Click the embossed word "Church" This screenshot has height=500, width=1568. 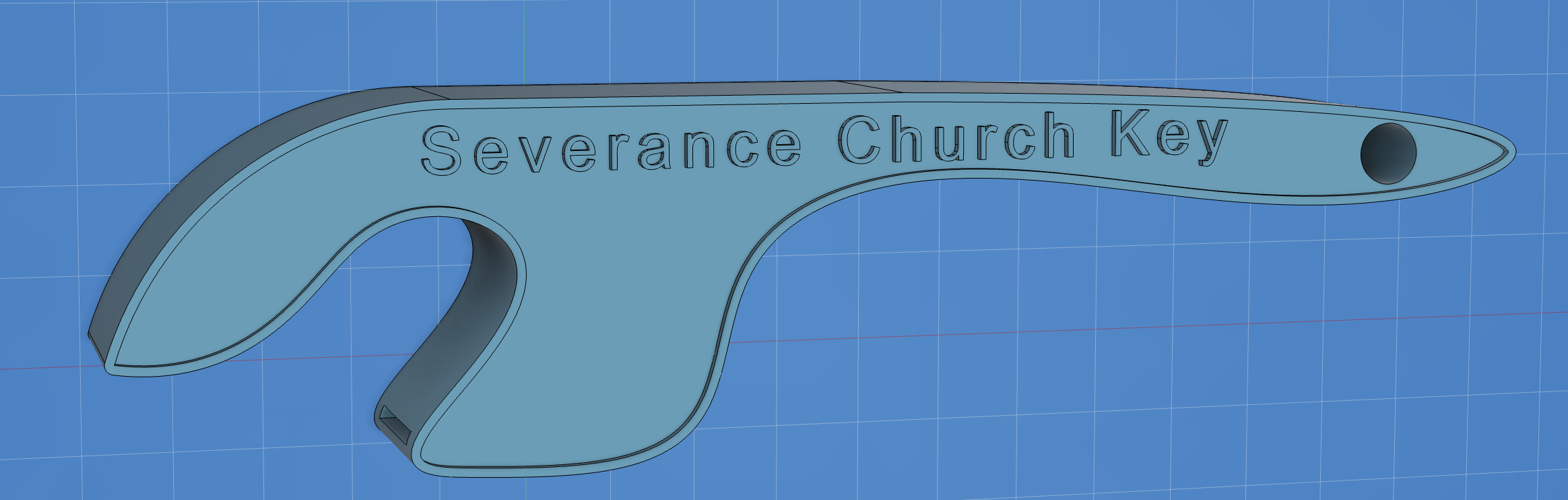pos(956,138)
